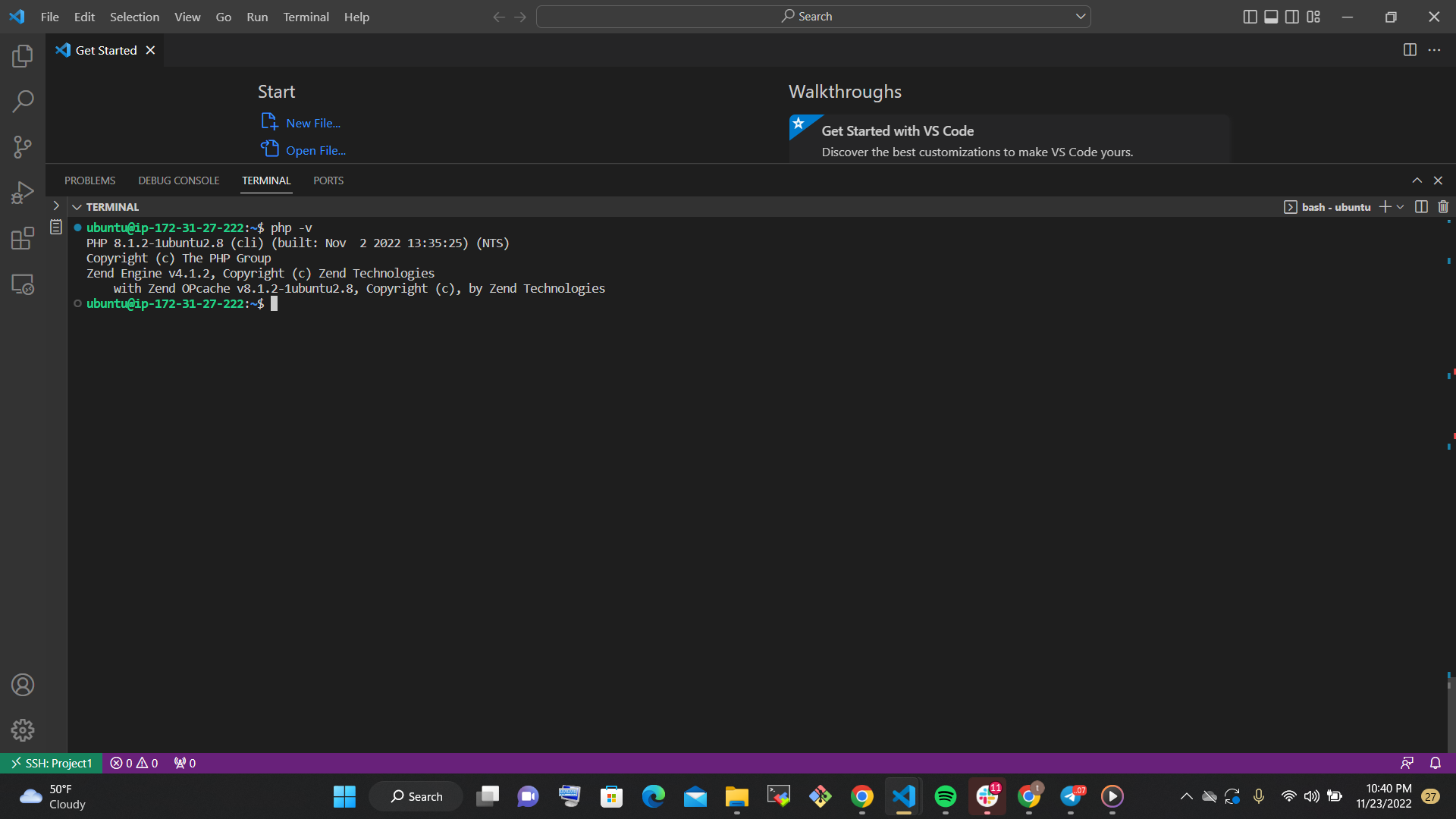Kill the terminal using the trash icon
1456x819 pixels.
tap(1443, 206)
